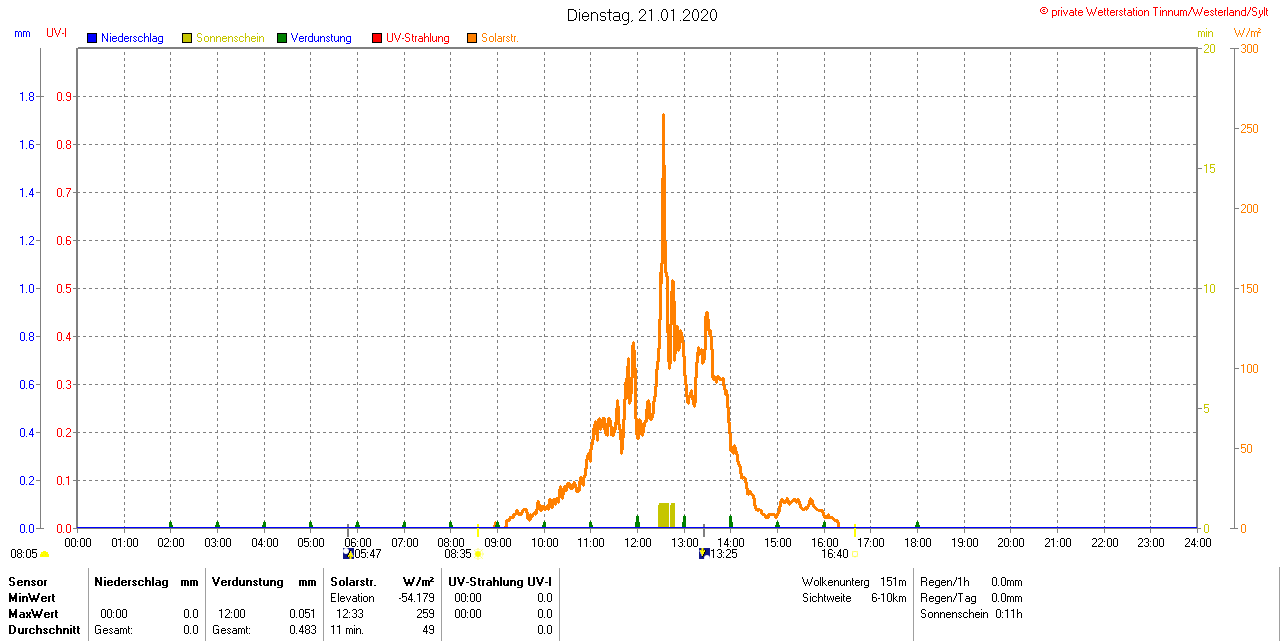Click the 12:00 label on time axis
Viewport: 1280px width, 641px height.
pyautogui.click(x=638, y=542)
